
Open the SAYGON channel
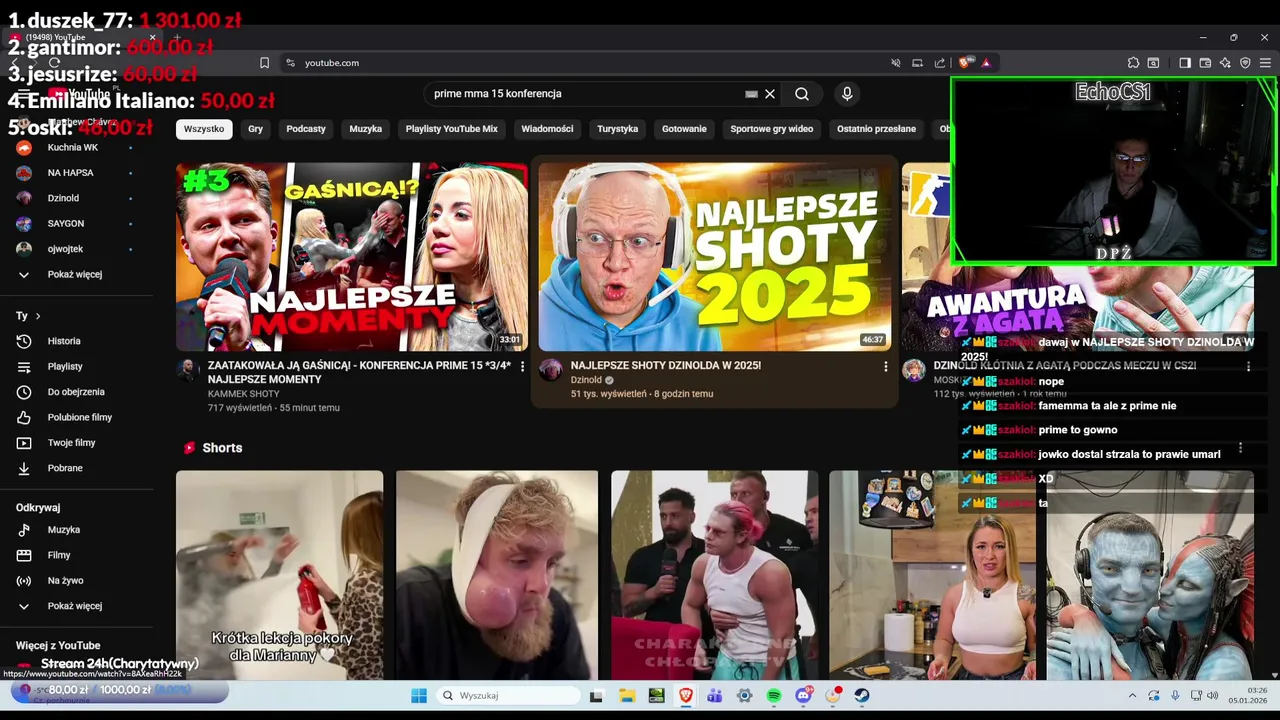point(66,224)
